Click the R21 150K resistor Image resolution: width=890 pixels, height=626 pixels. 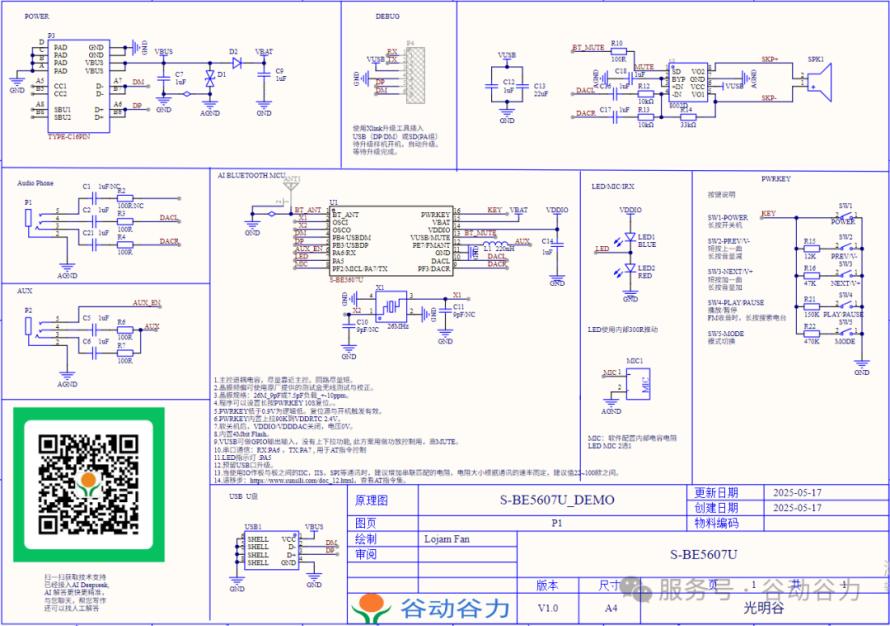811,306
